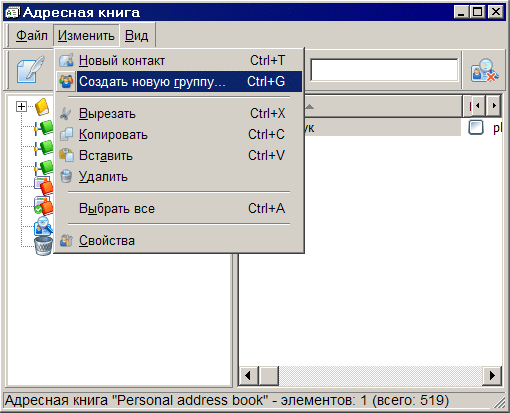510x413 pixels.
Task: Expand the address book tree root node
Action: coord(21,107)
